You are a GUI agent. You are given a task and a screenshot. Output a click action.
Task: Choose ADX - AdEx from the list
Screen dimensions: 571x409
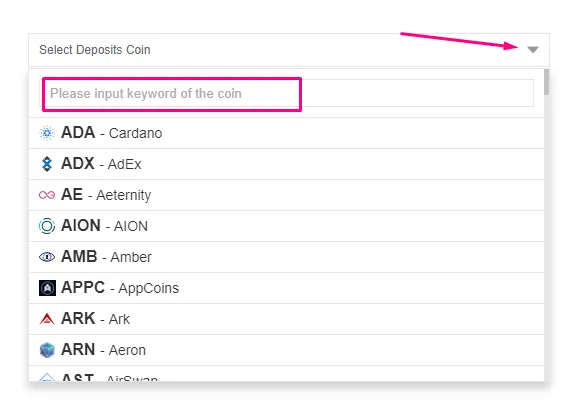point(286,164)
